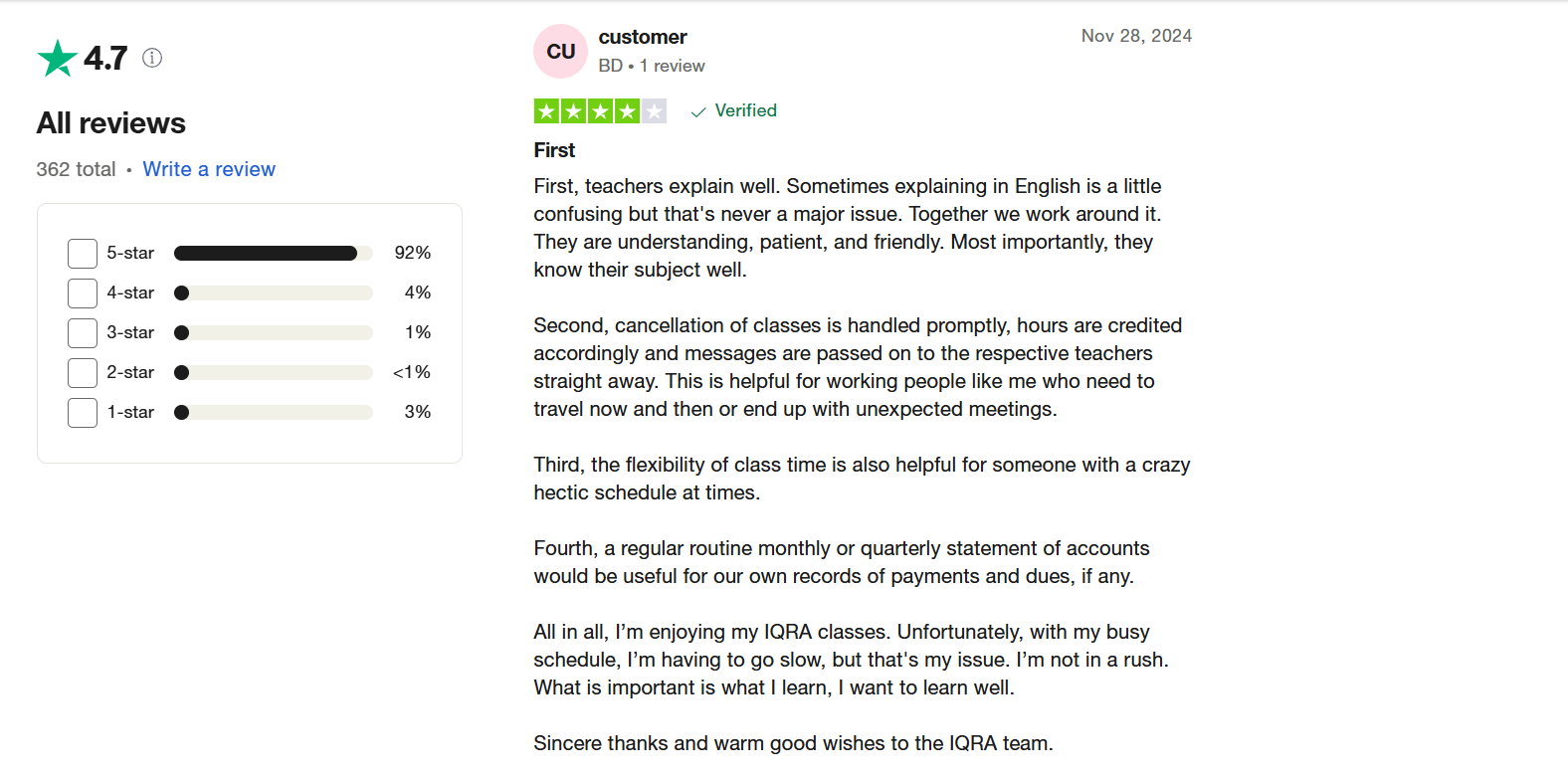
Task: Check the 4-star filter checkbox
Action: [83, 293]
